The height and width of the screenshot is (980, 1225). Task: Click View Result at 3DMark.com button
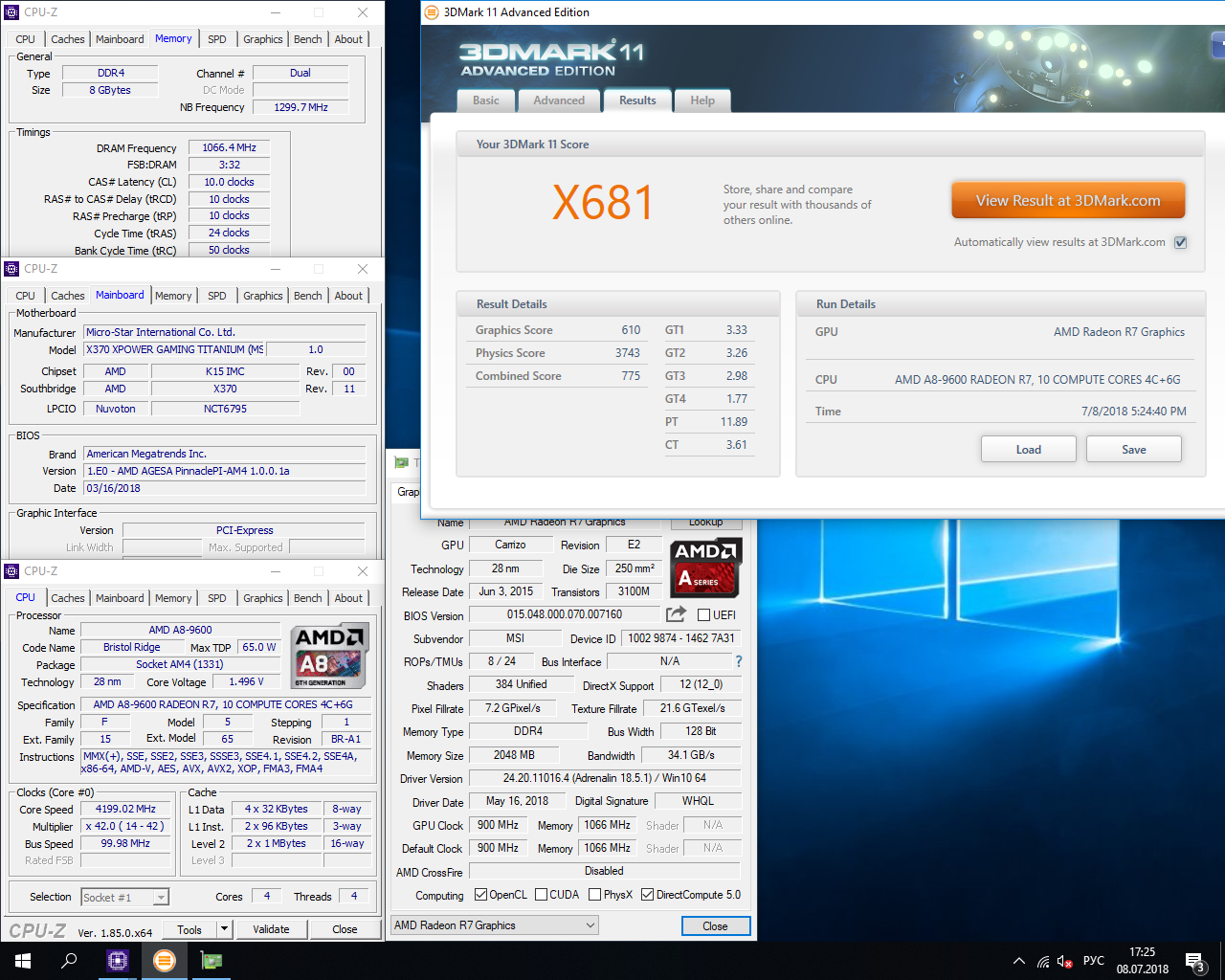click(x=1068, y=201)
